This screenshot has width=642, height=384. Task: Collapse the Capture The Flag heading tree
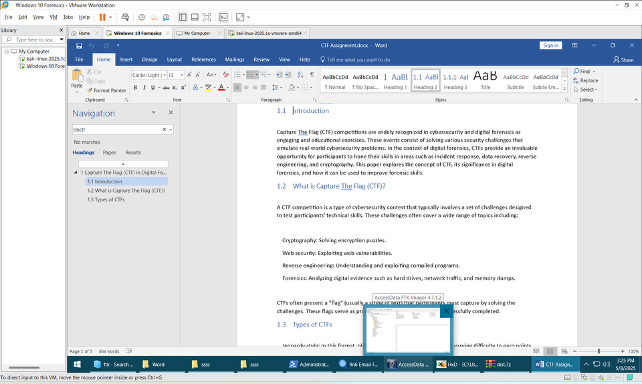point(75,173)
